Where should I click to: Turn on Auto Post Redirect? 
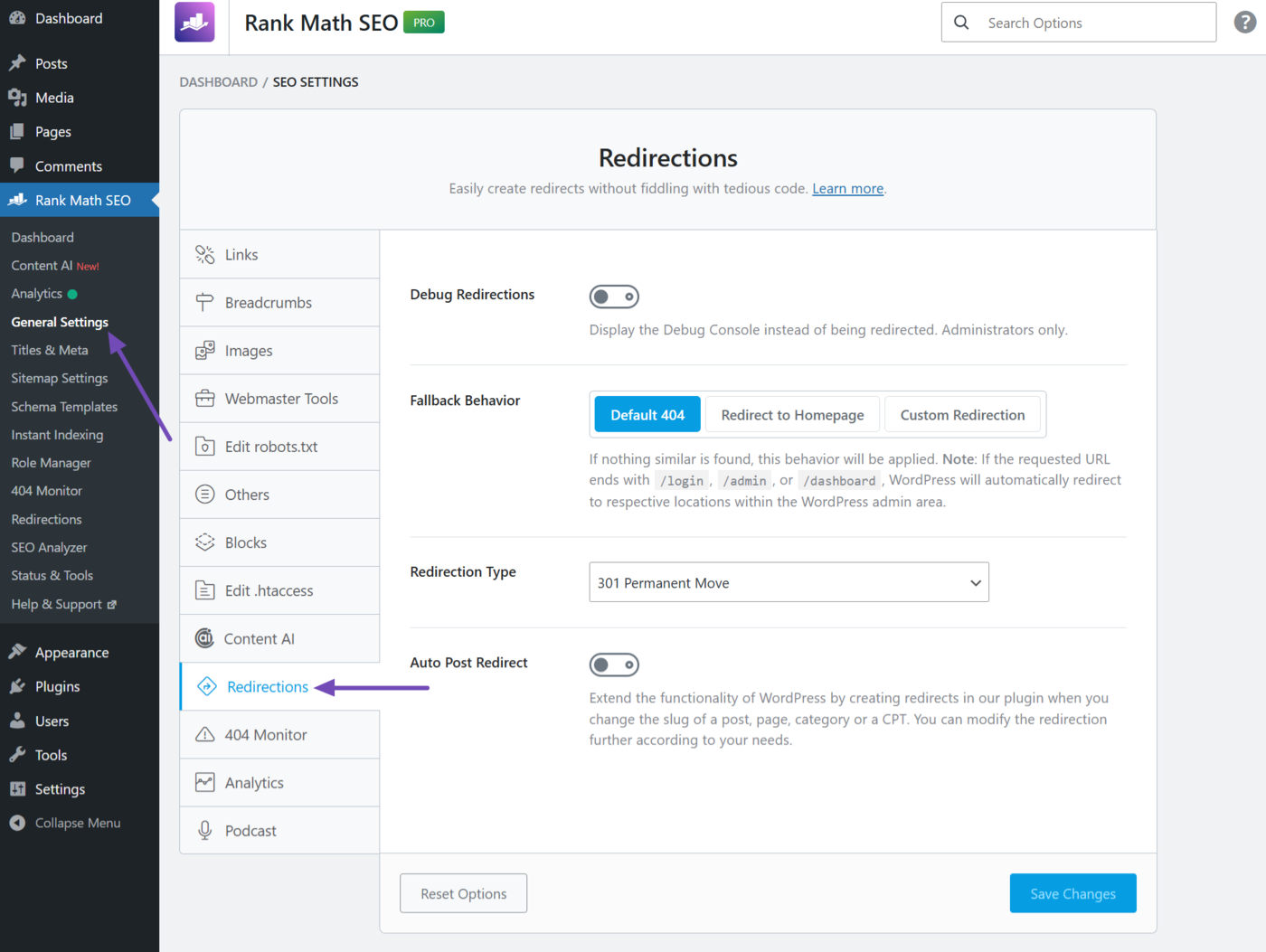coord(614,665)
